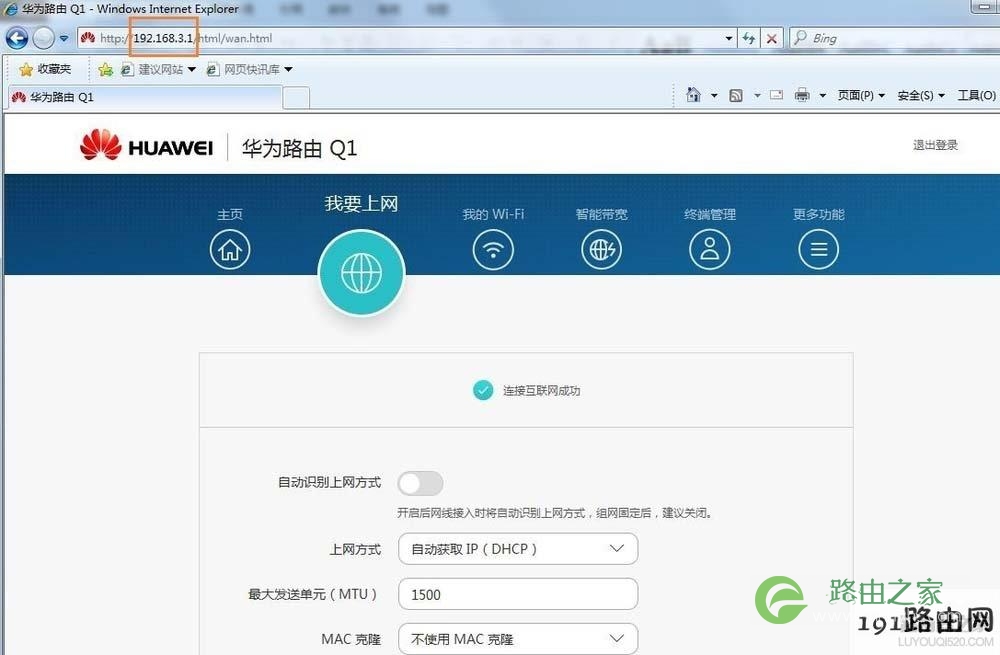Click the address bar URL field
Image resolution: width=1000 pixels, height=655 pixels.
pos(407,38)
